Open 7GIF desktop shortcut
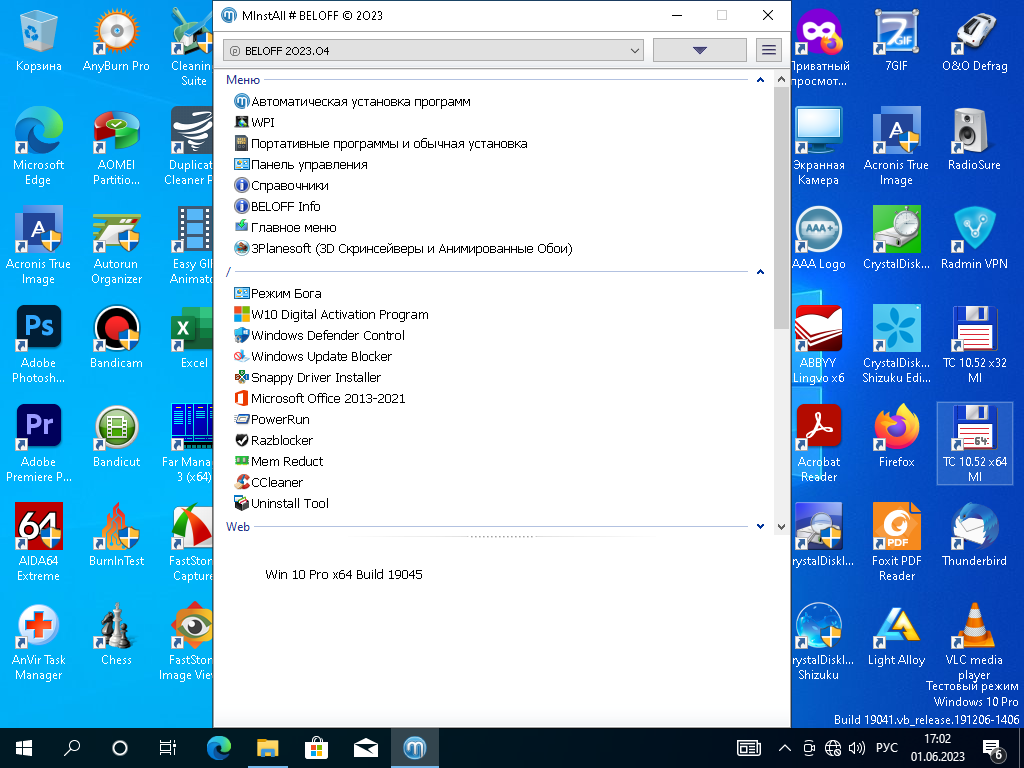The image size is (1024, 768). coord(897,42)
